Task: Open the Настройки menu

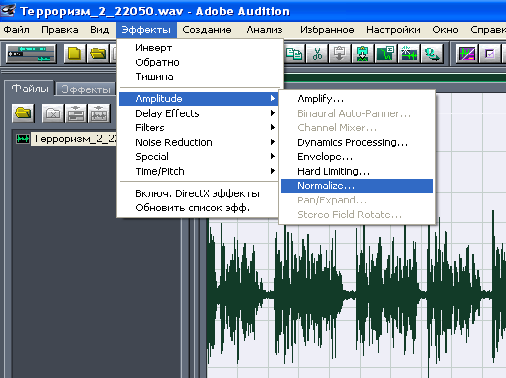Action: coord(393,30)
